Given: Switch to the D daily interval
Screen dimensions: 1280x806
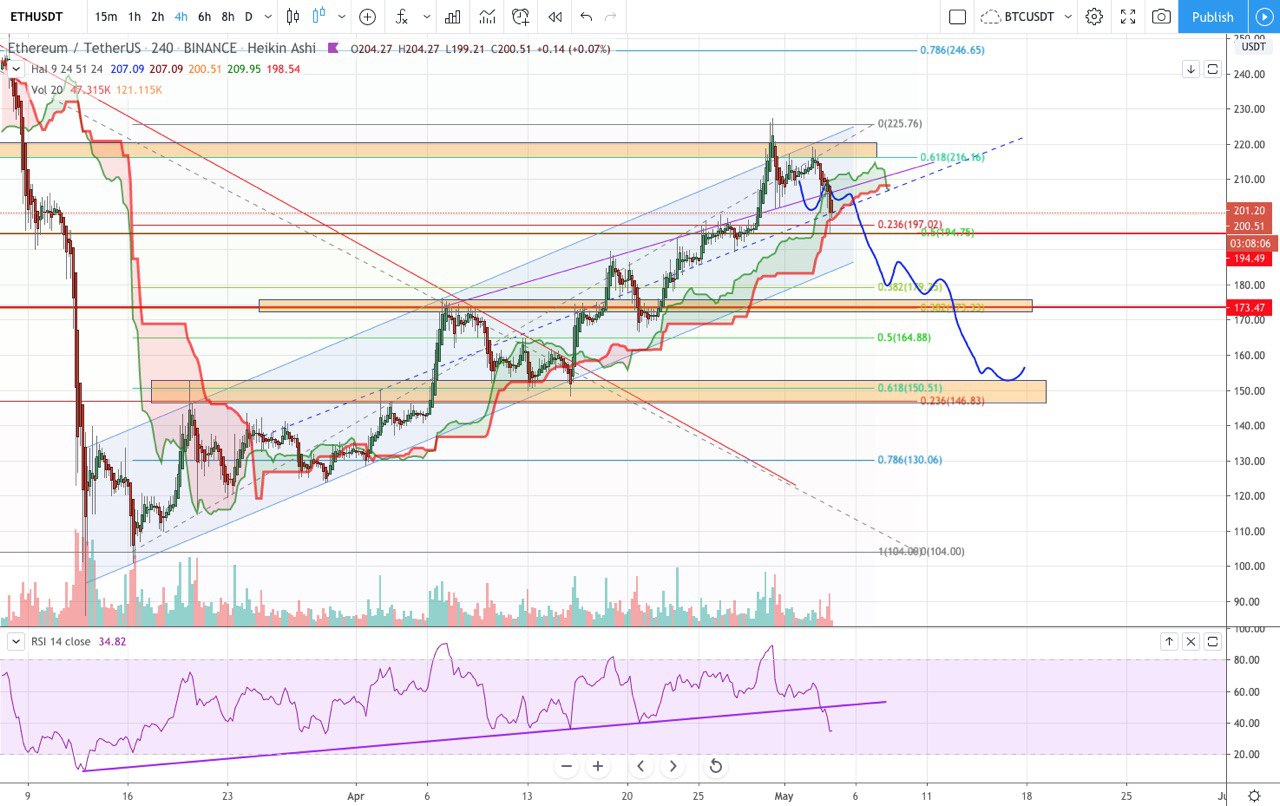Looking at the screenshot, I should (x=249, y=16).
